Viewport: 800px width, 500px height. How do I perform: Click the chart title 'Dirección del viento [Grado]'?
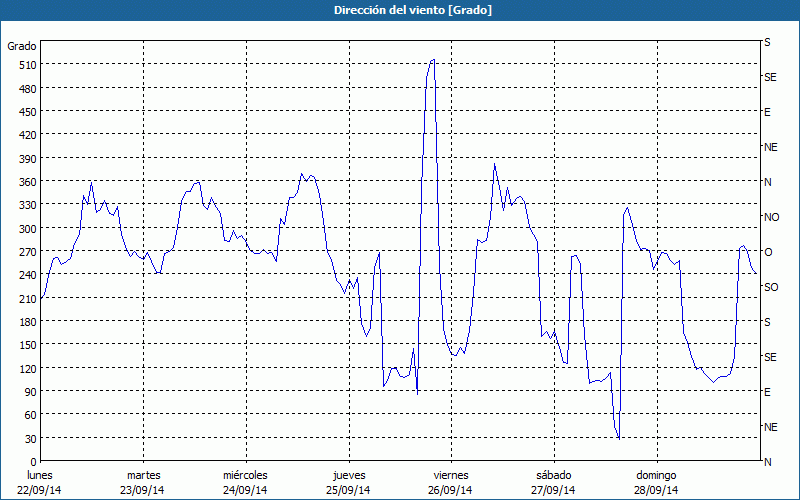point(399,10)
